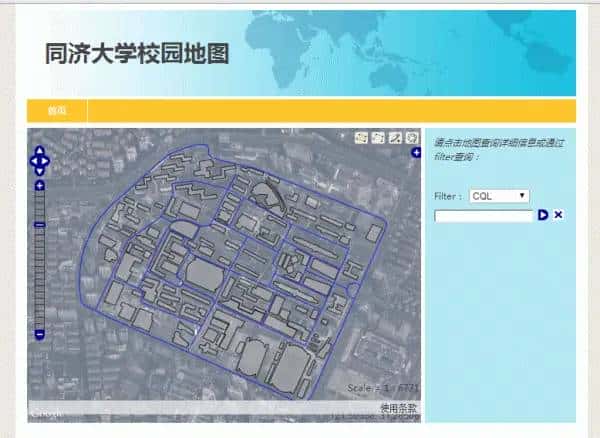600x438 pixels.
Task: Click the Google logo at the map's bottom left
Action: (47, 413)
